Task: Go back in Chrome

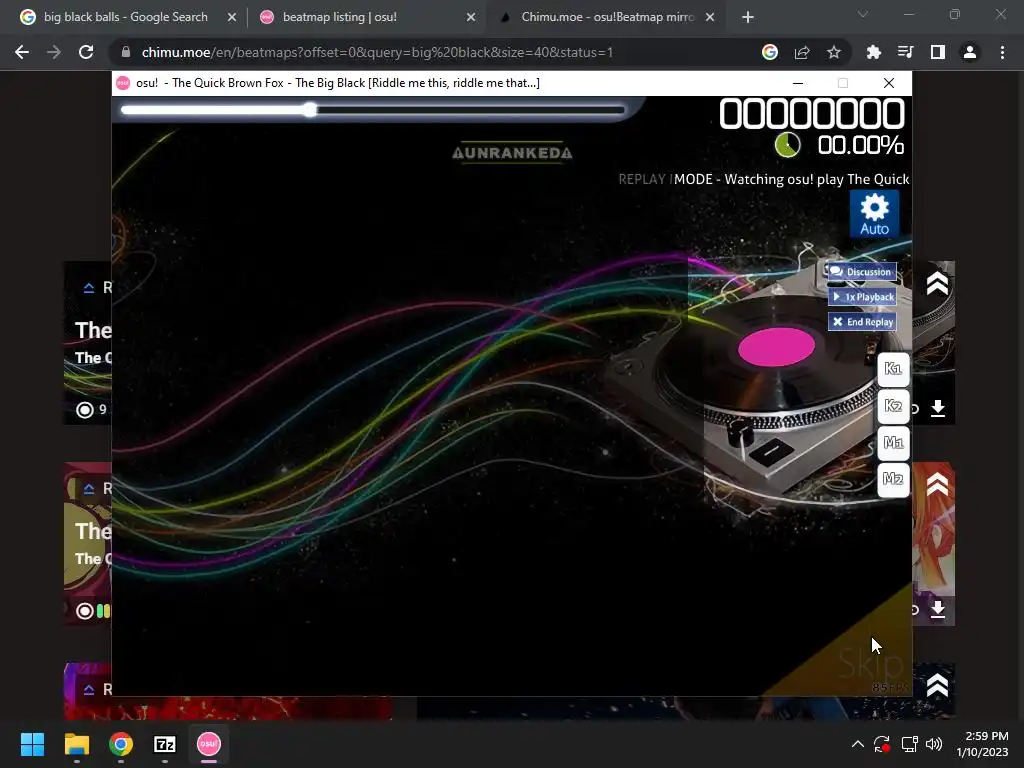Action: tap(22, 52)
